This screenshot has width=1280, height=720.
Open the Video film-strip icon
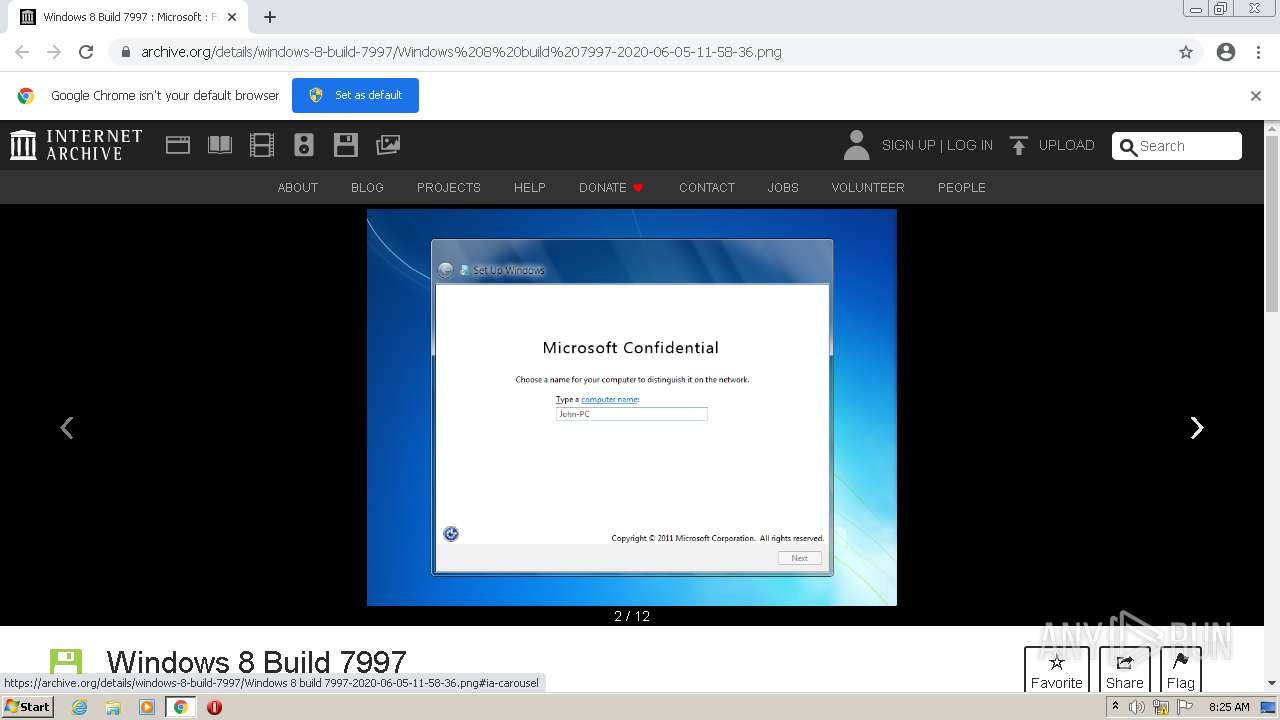click(x=262, y=145)
